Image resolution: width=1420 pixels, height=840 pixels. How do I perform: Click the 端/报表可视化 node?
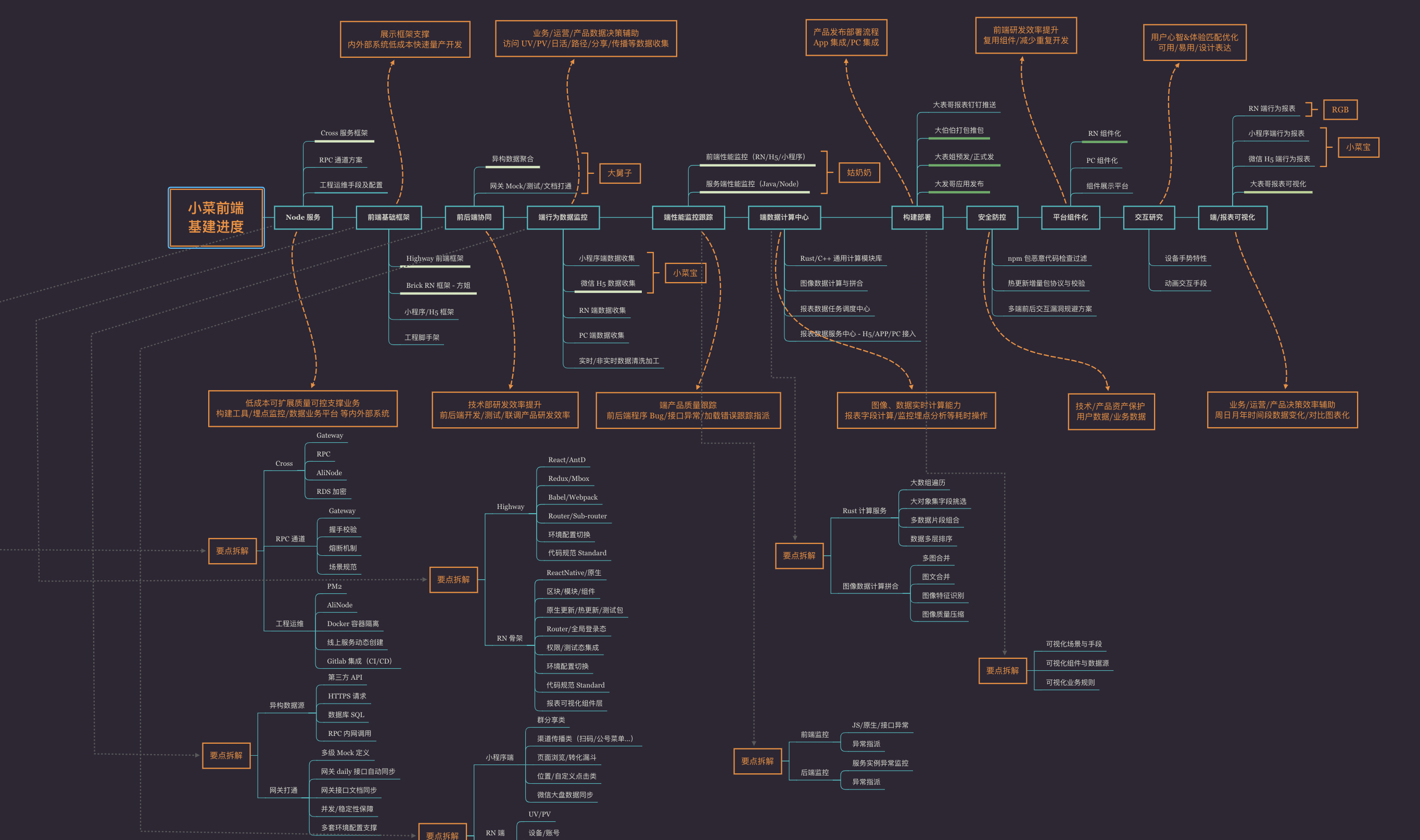pyautogui.click(x=1232, y=218)
